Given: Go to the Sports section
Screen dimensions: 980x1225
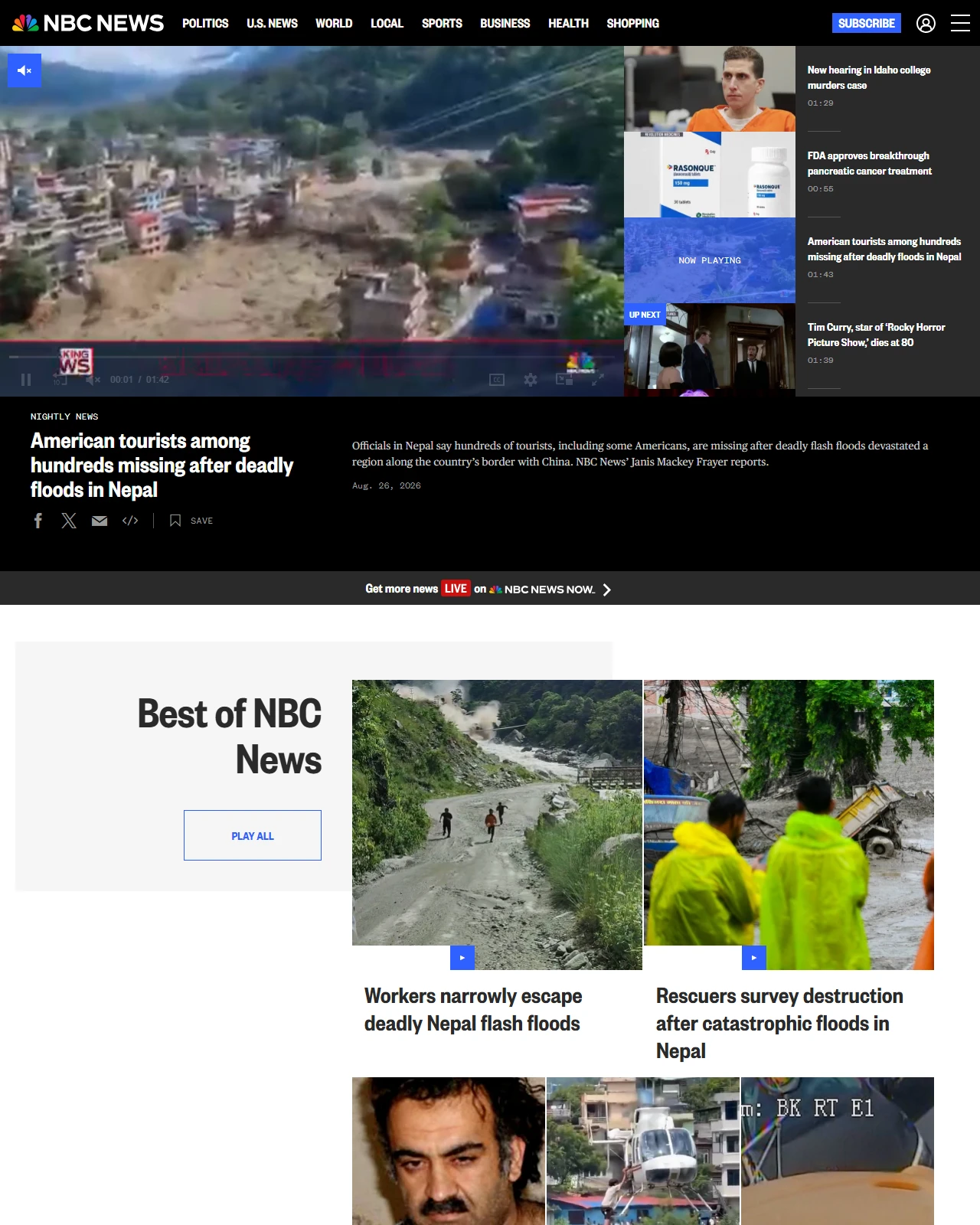Looking at the screenshot, I should click(x=442, y=23).
